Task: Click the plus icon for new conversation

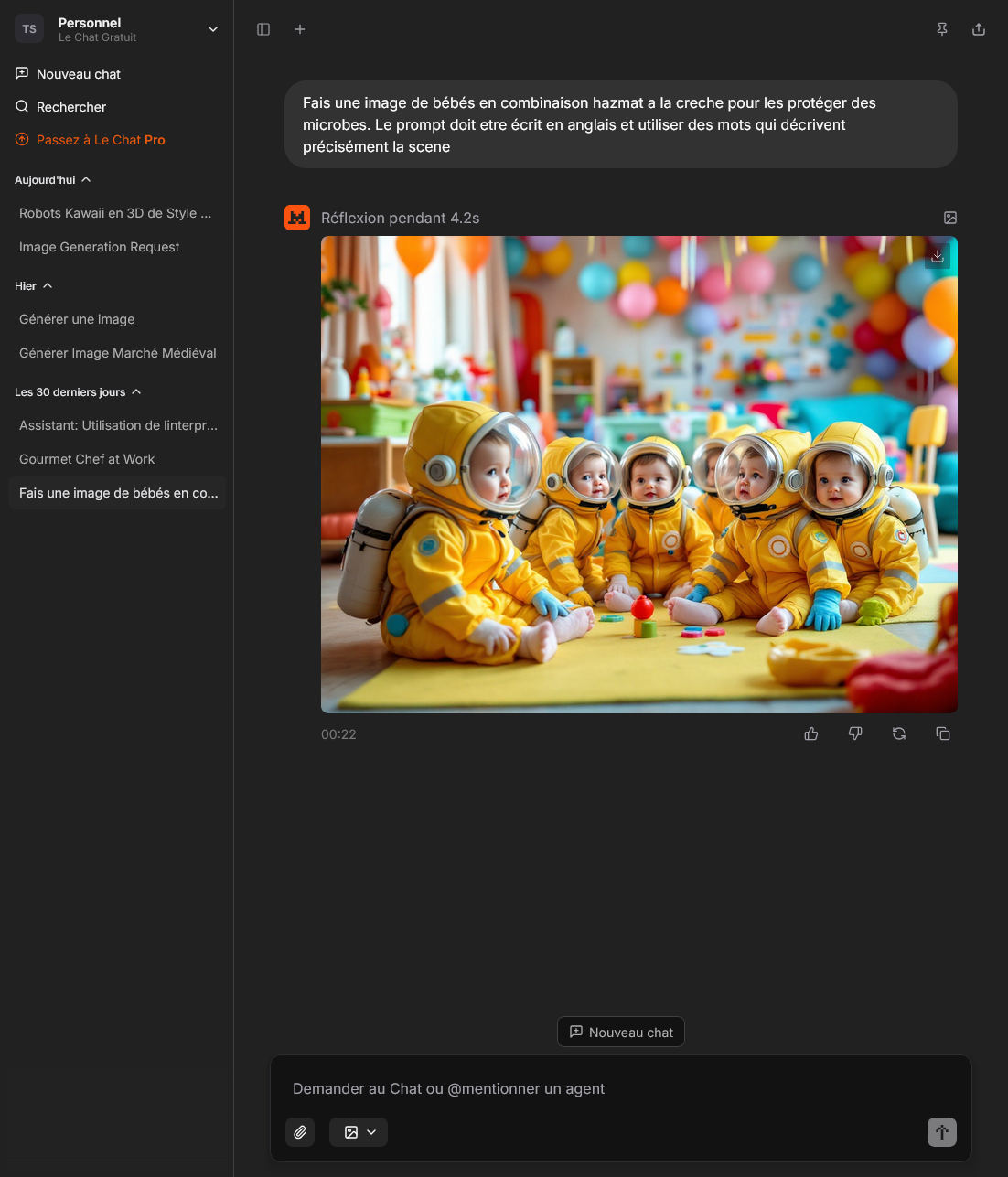Action: [300, 29]
